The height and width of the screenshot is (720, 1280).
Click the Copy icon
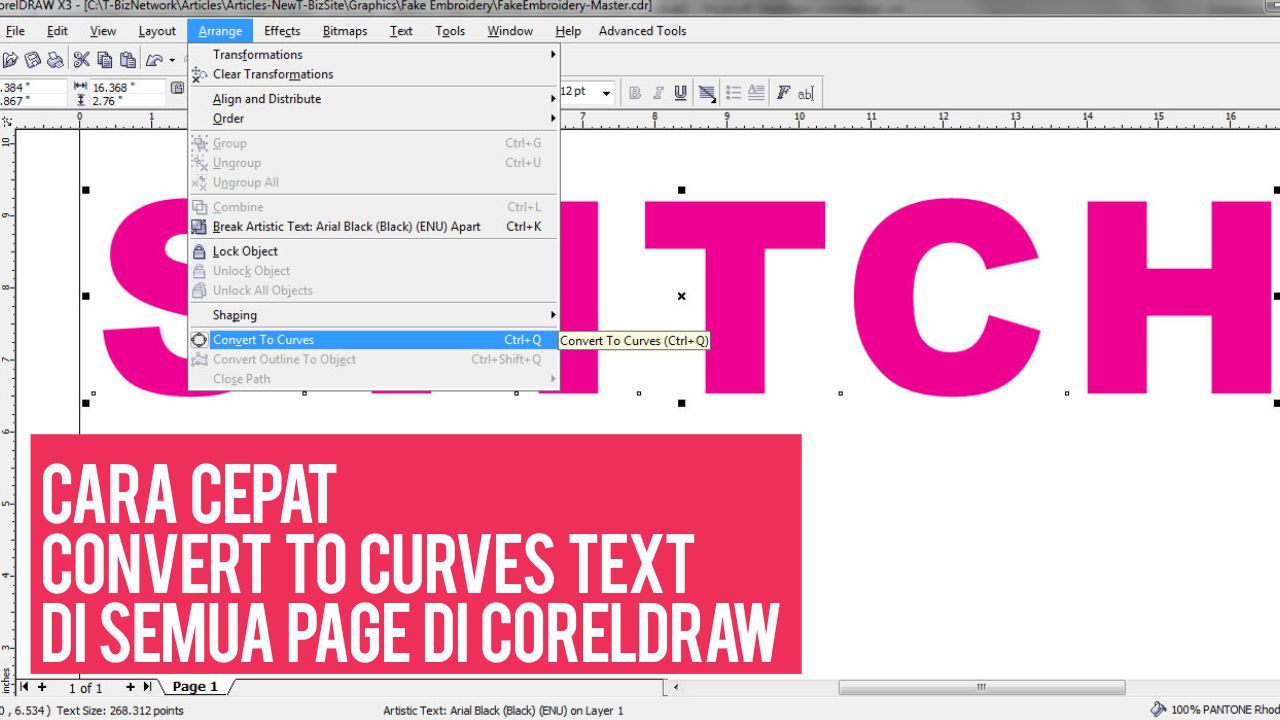(x=104, y=59)
